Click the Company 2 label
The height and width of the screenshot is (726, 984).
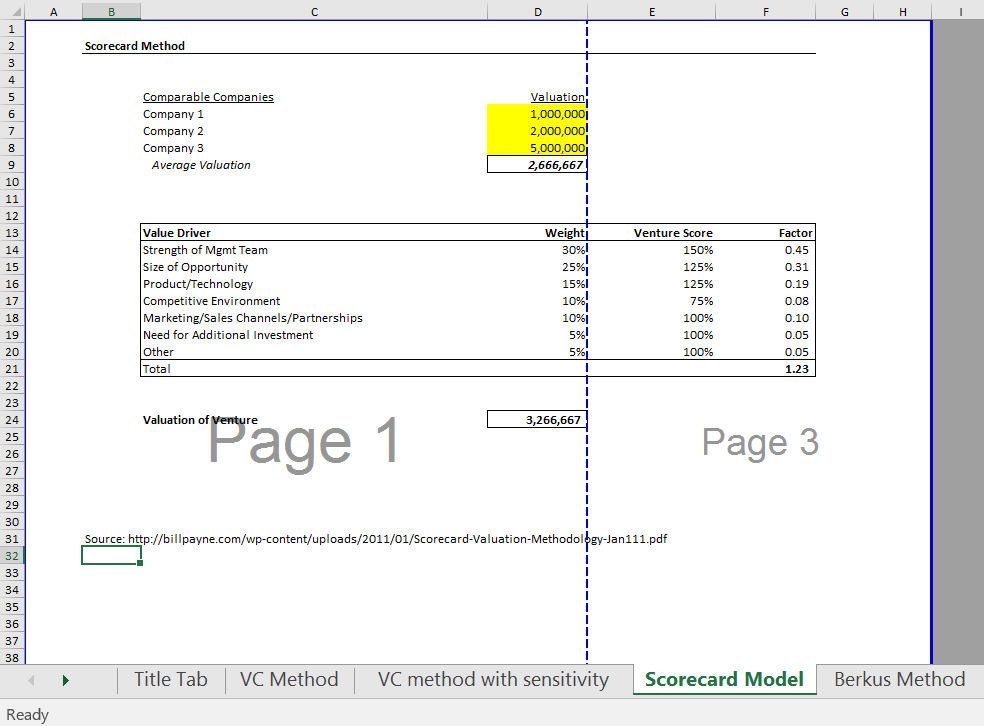[173, 131]
